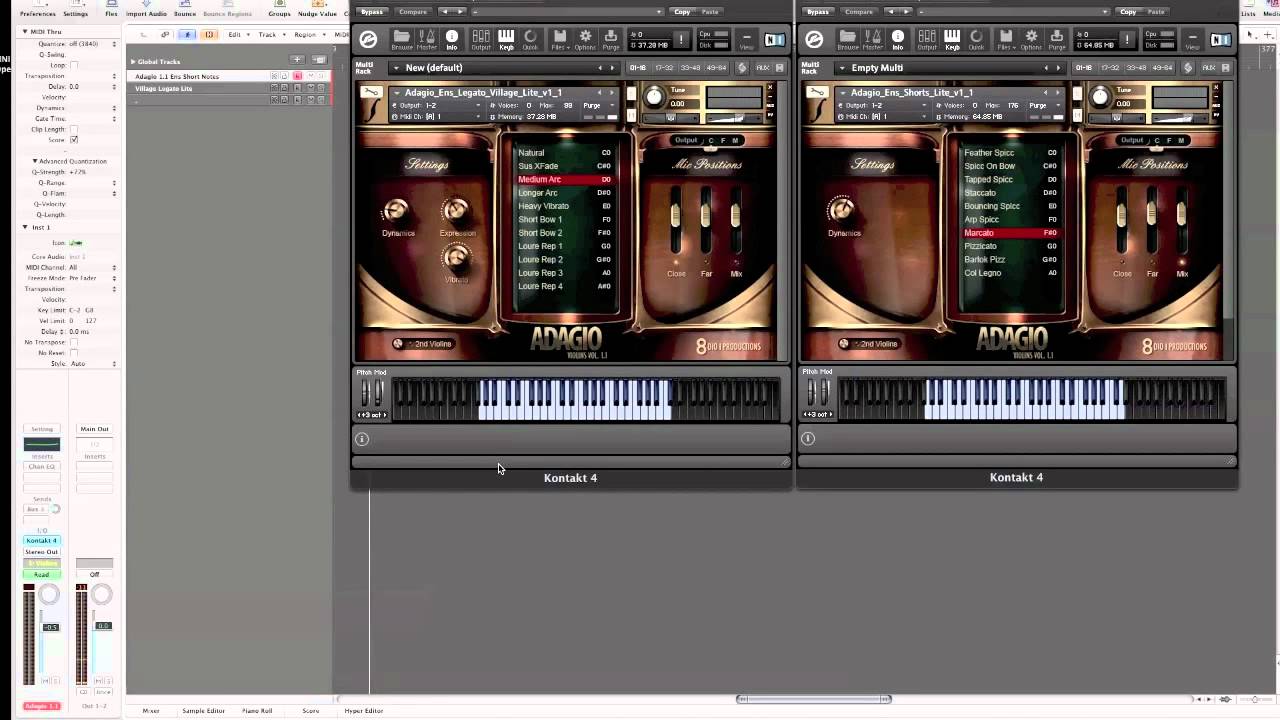Switch to Sample Editor tab

[203, 711]
